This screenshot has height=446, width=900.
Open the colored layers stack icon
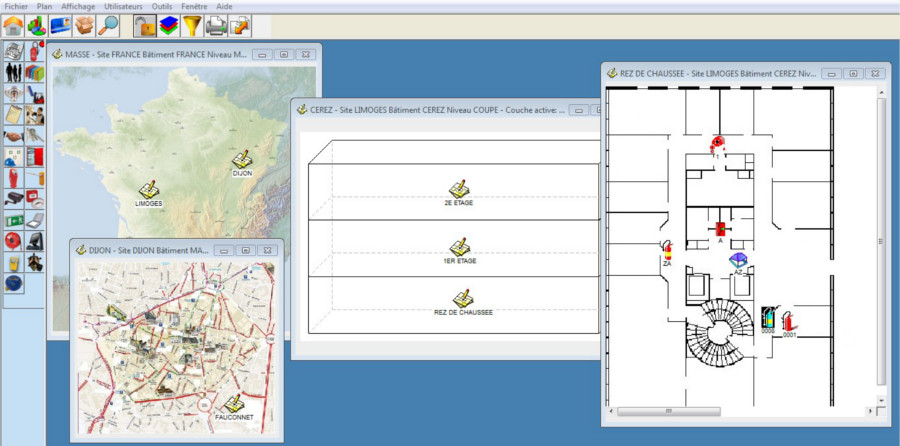pyautogui.click(x=168, y=26)
